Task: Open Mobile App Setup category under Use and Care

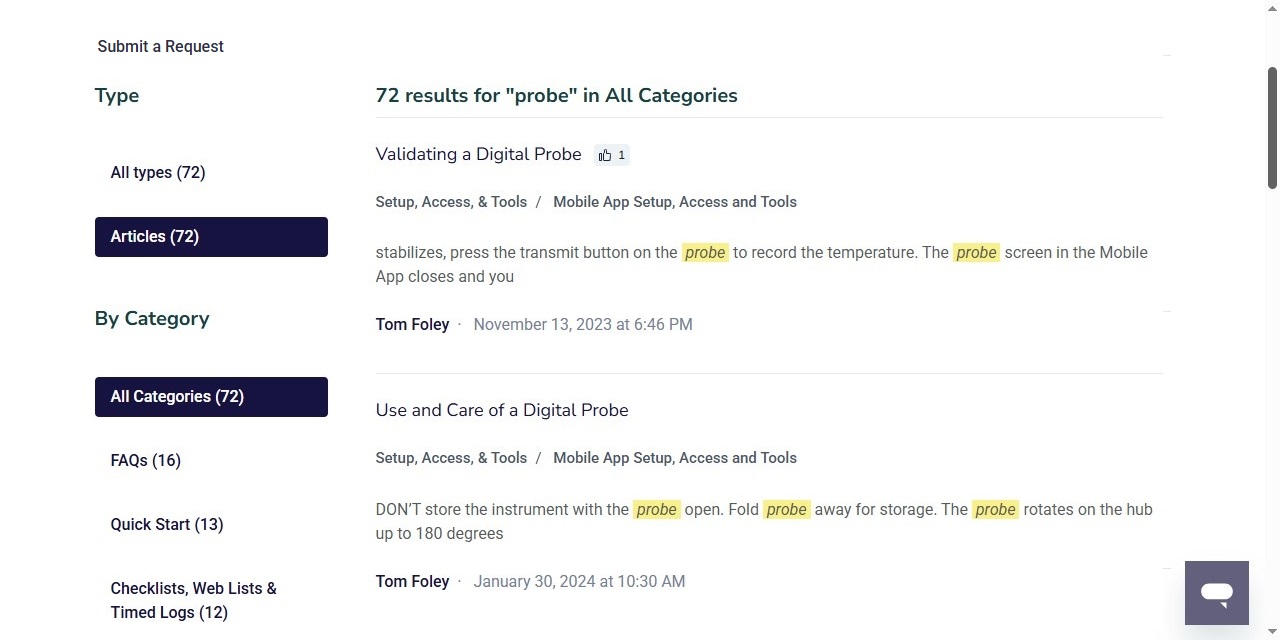Action: pos(675,458)
